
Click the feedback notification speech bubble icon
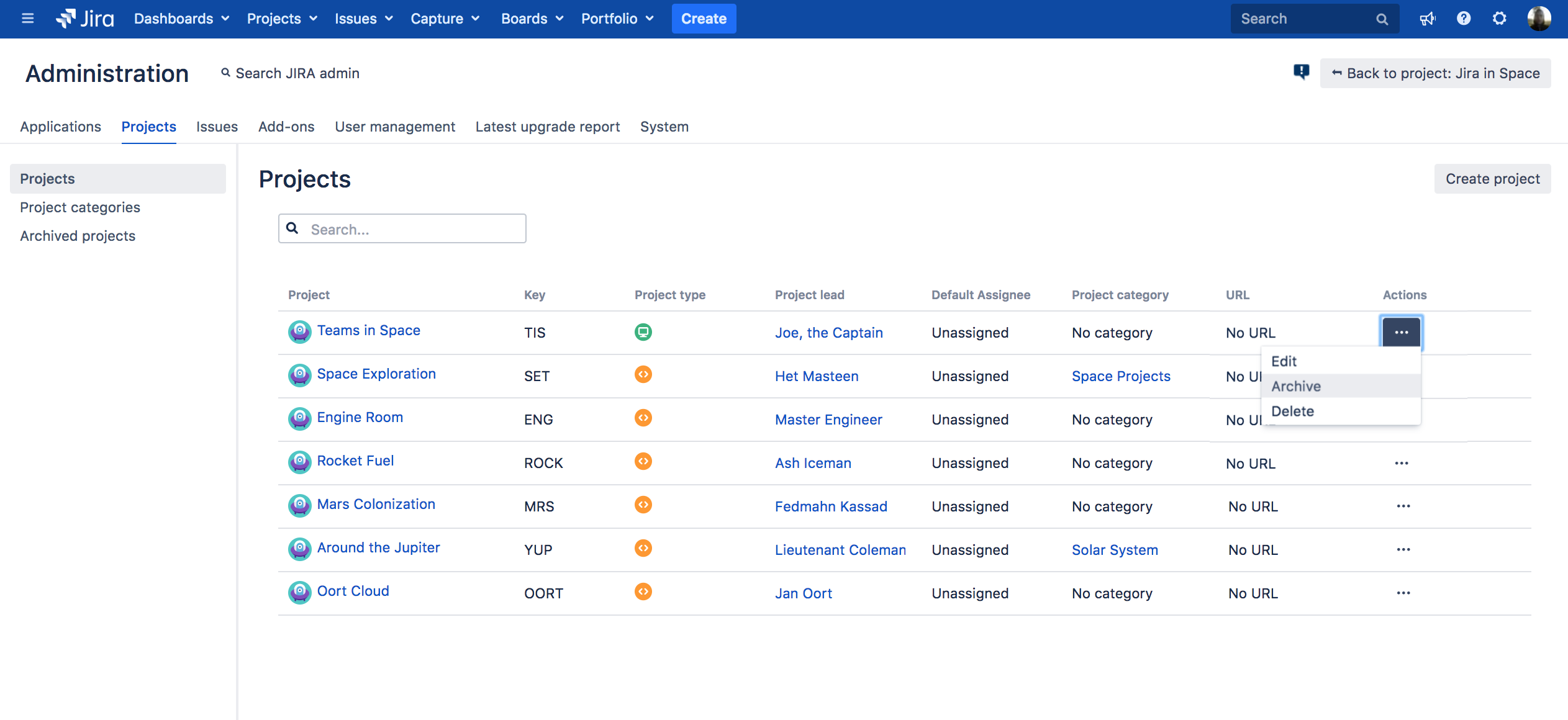pos(1301,72)
